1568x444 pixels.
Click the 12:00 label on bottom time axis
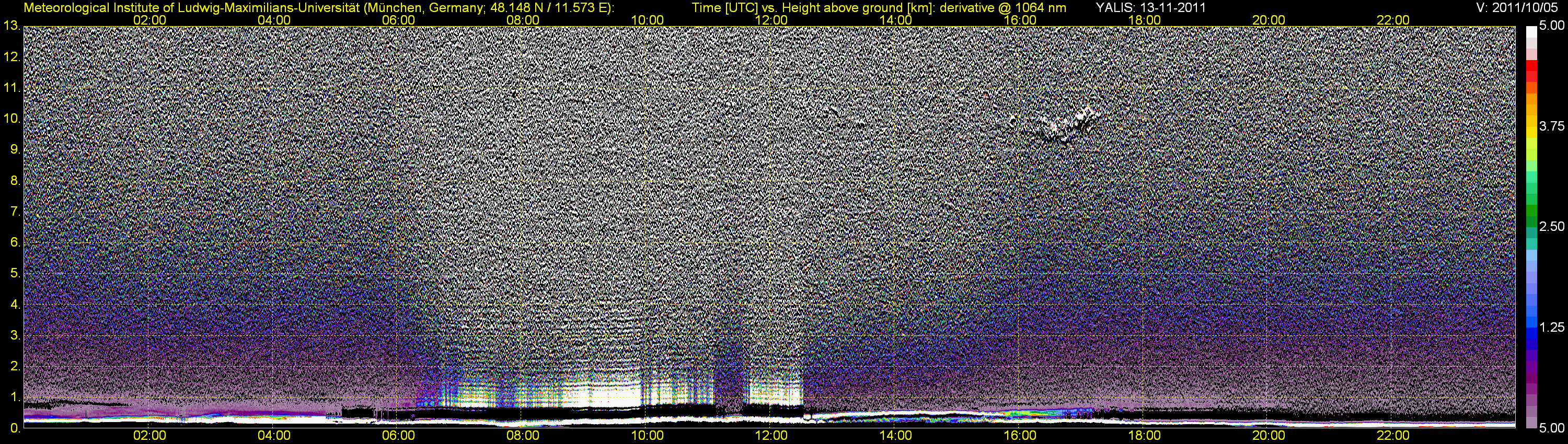click(x=771, y=436)
